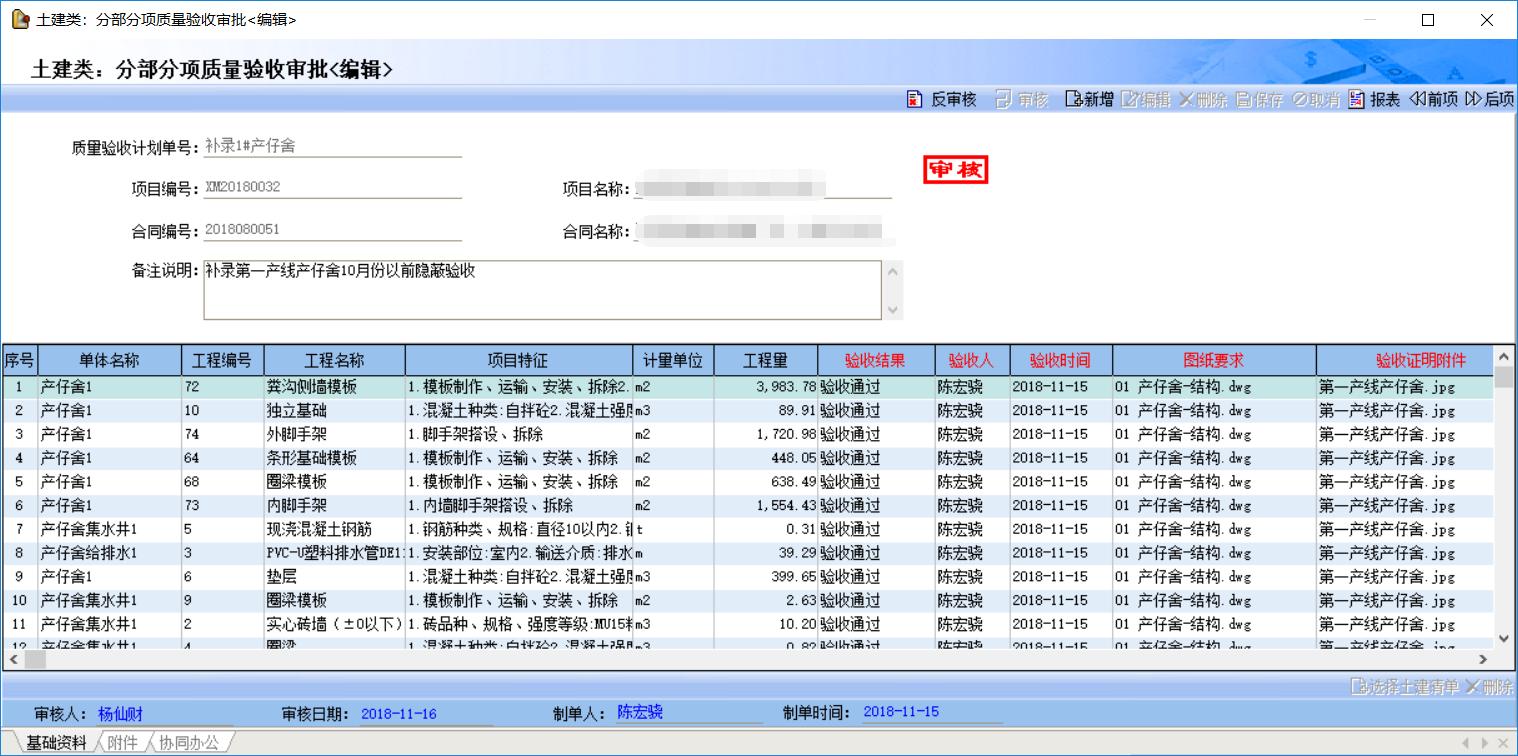Click inside the 备注说明 remarks field

click(x=541, y=290)
